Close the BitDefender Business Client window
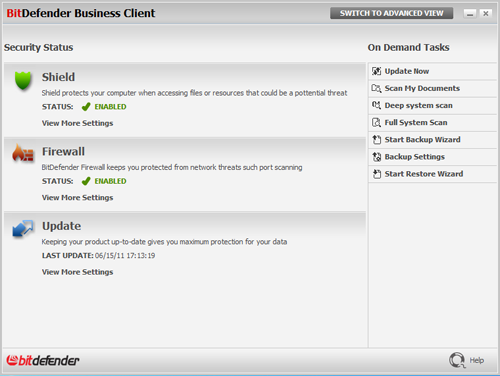 [486, 14]
